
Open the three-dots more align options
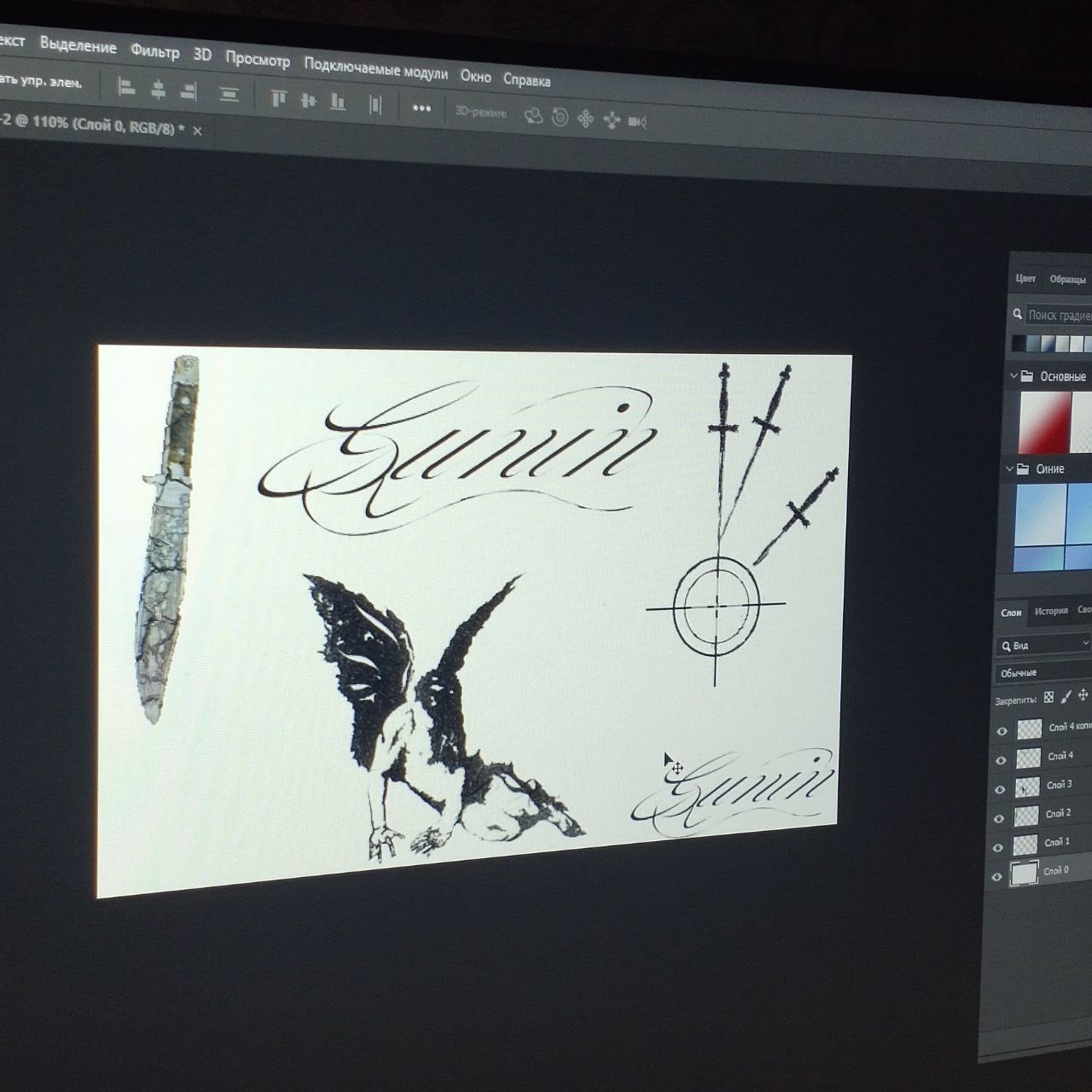tap(421, 108)
